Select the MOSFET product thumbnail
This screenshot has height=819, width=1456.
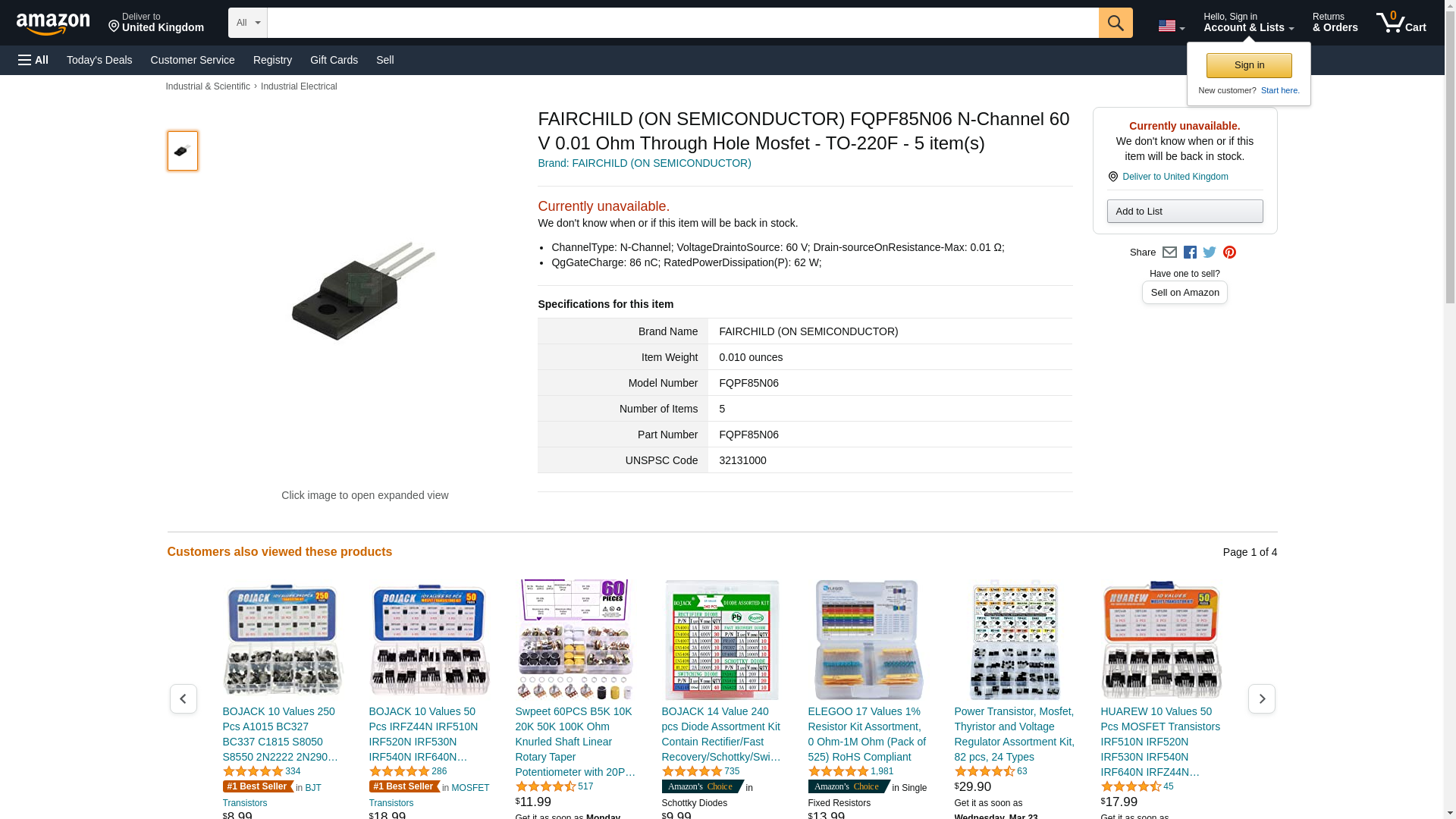click(183, 150)
